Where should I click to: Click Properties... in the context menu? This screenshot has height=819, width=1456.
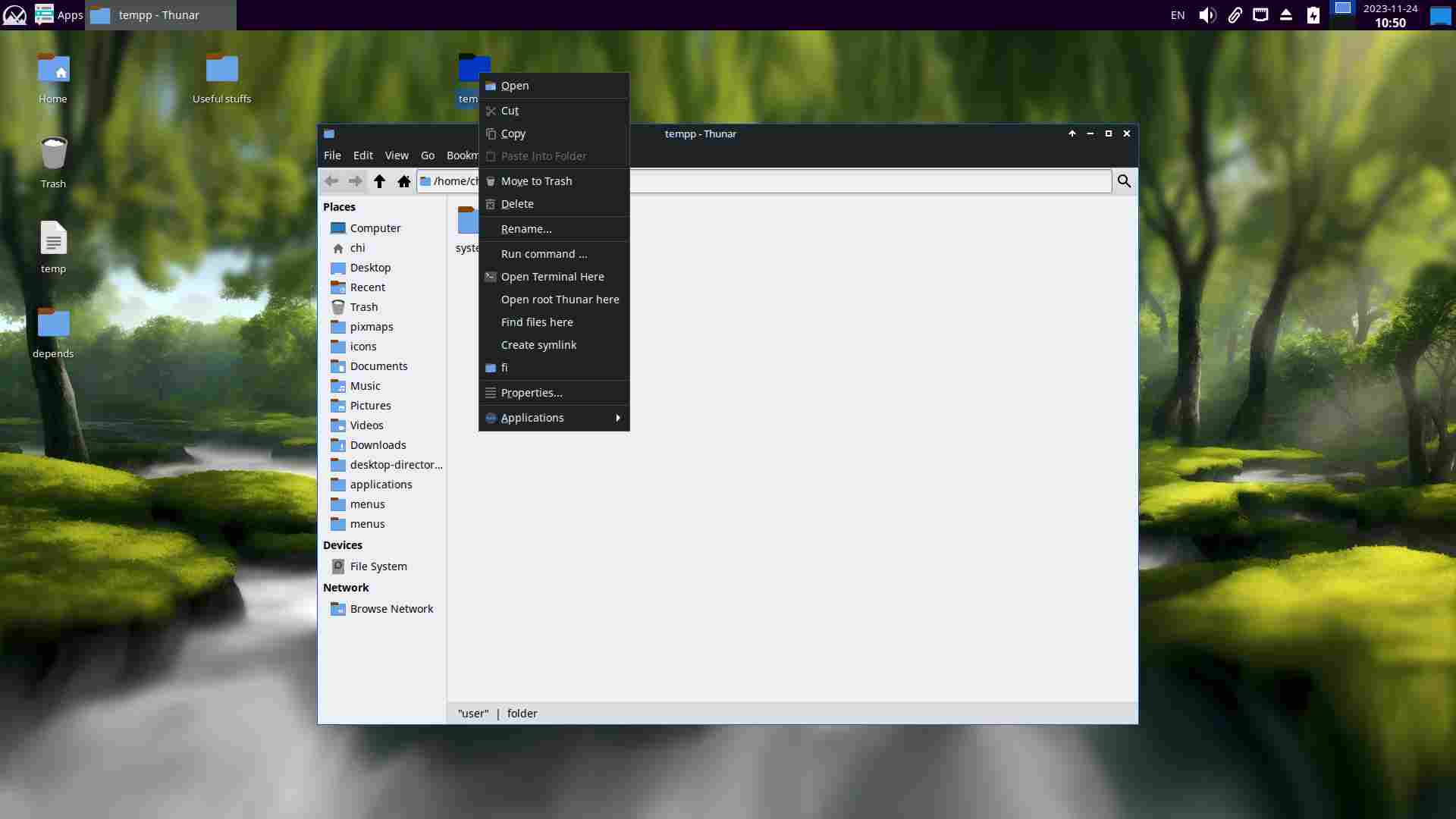point(531,393)
